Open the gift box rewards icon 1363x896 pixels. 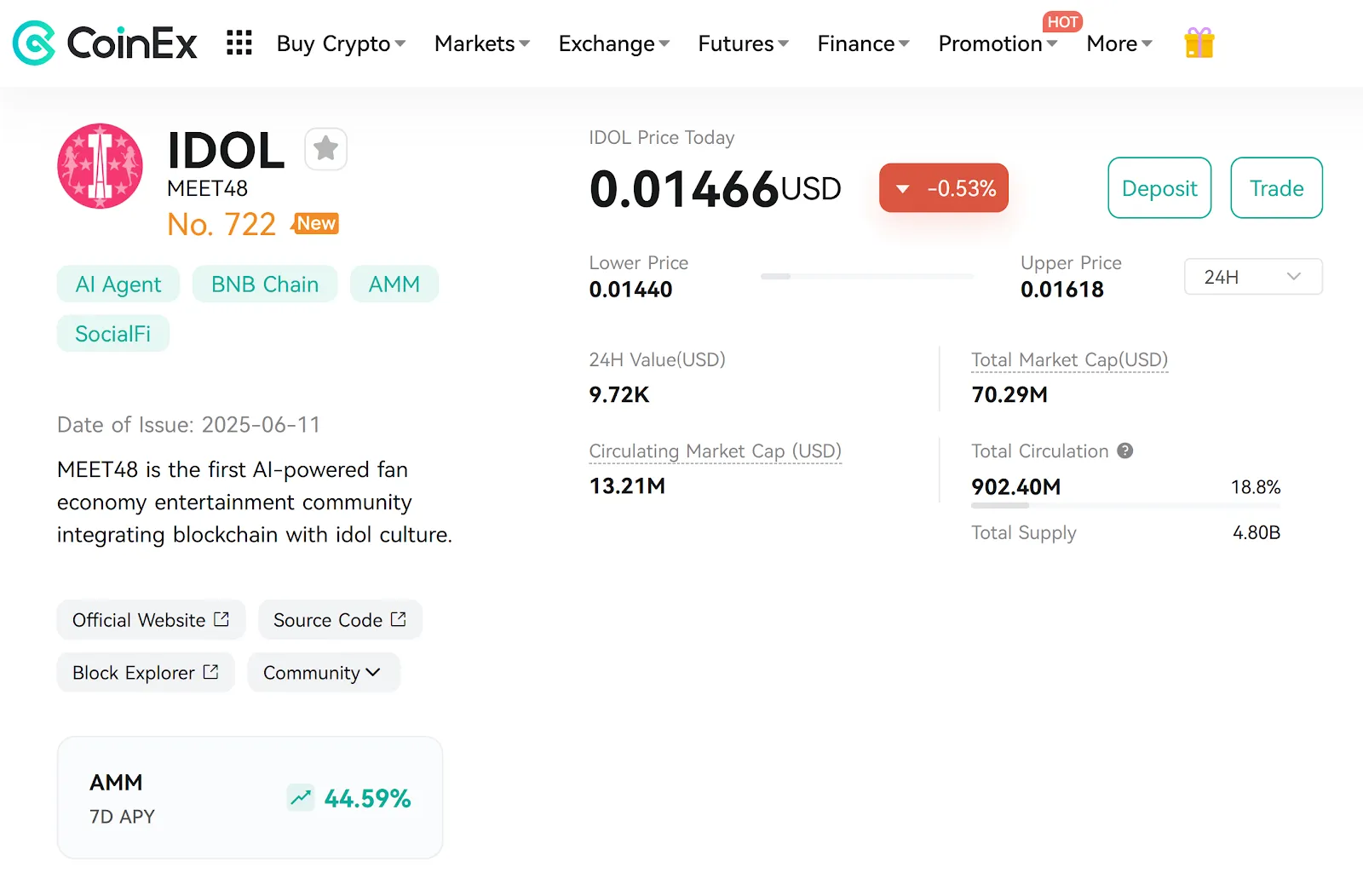click(x=1199, y=43)
